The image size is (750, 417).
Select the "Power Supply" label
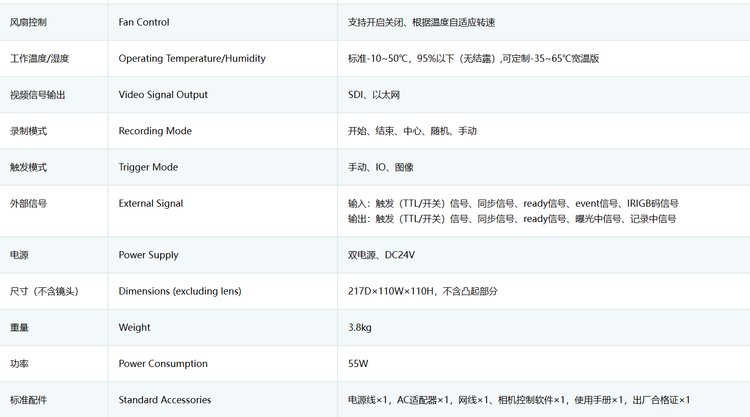[148, 255]
